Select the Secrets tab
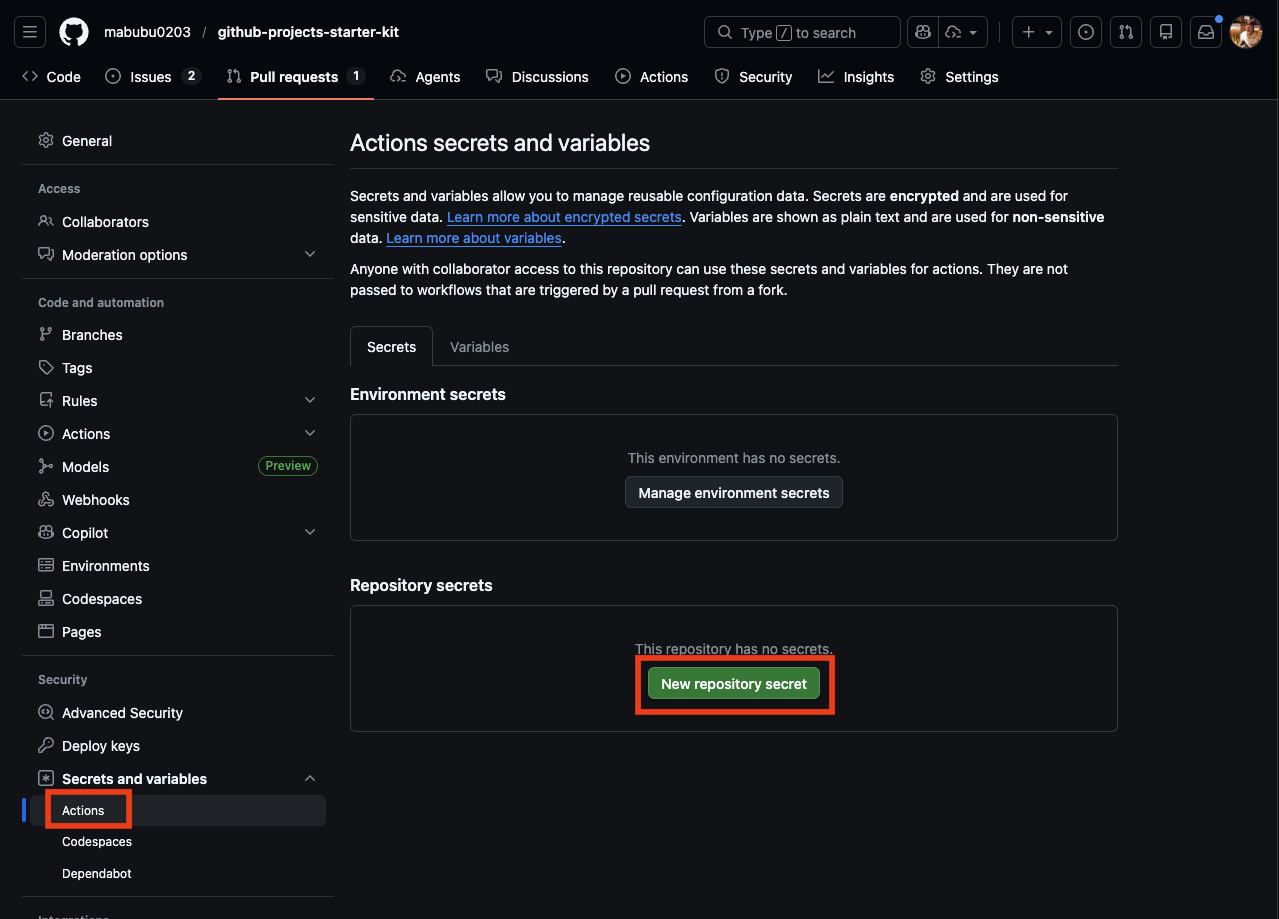1279x919 pixels. coord(391,347)
